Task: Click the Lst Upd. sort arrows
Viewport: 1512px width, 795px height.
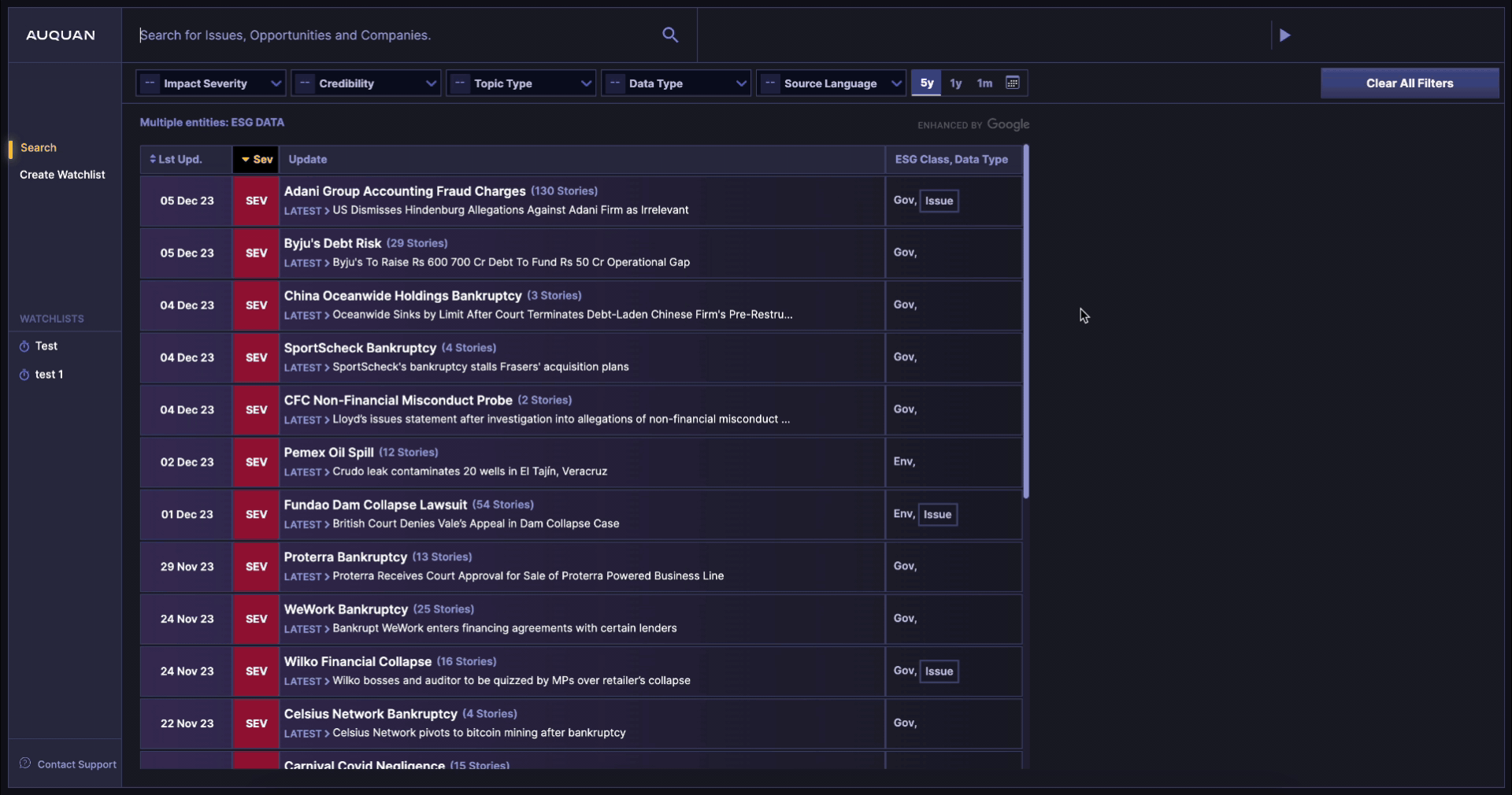Action: point(153,159)
